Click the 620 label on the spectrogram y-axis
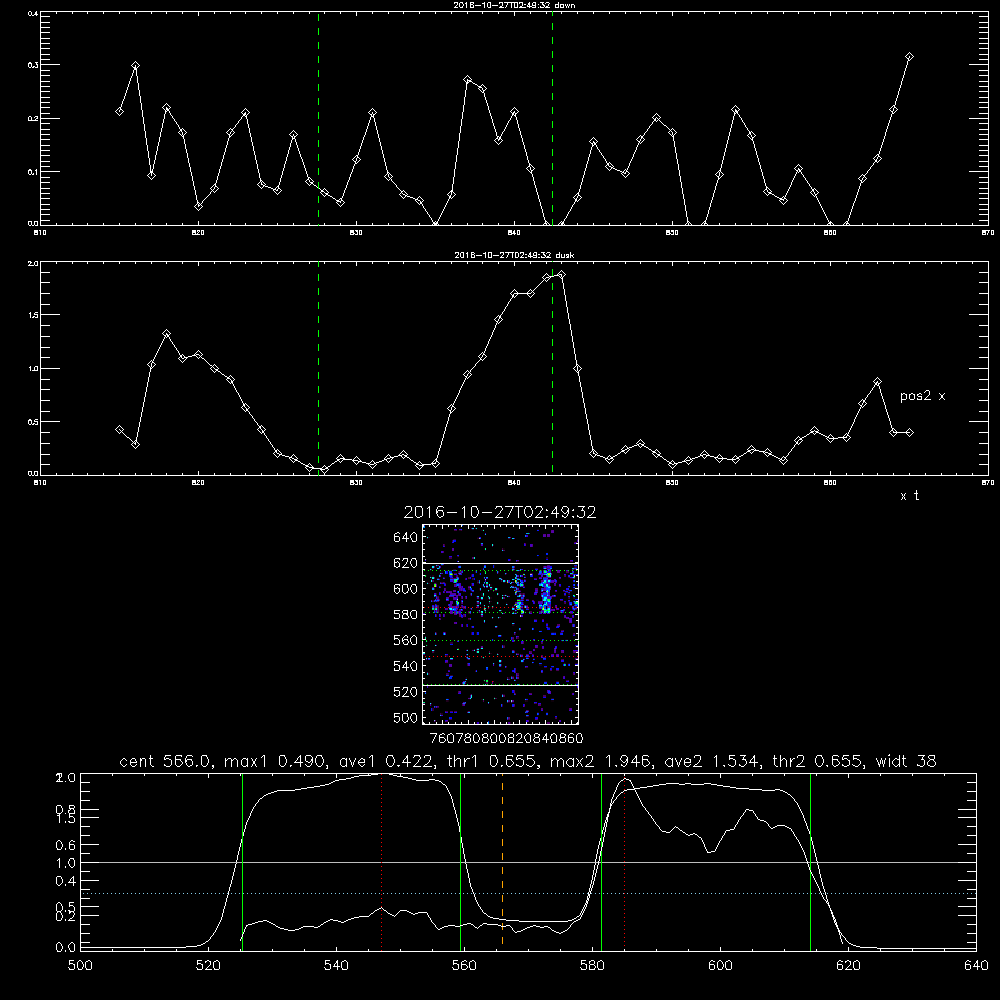 [x=406, y=563]
